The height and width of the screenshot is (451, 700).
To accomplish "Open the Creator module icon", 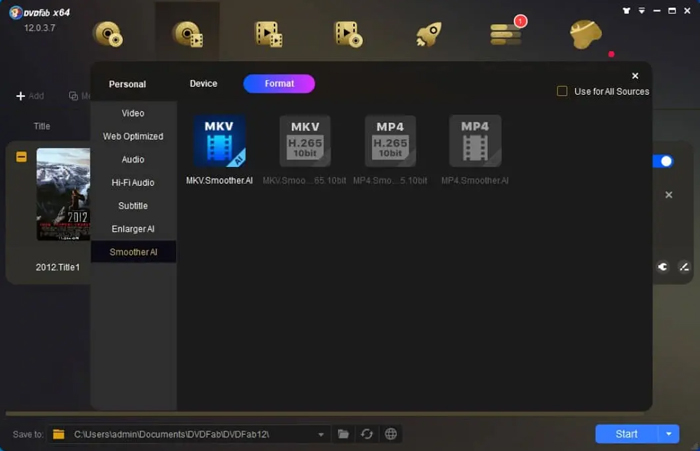I will (x=348, y=34).
